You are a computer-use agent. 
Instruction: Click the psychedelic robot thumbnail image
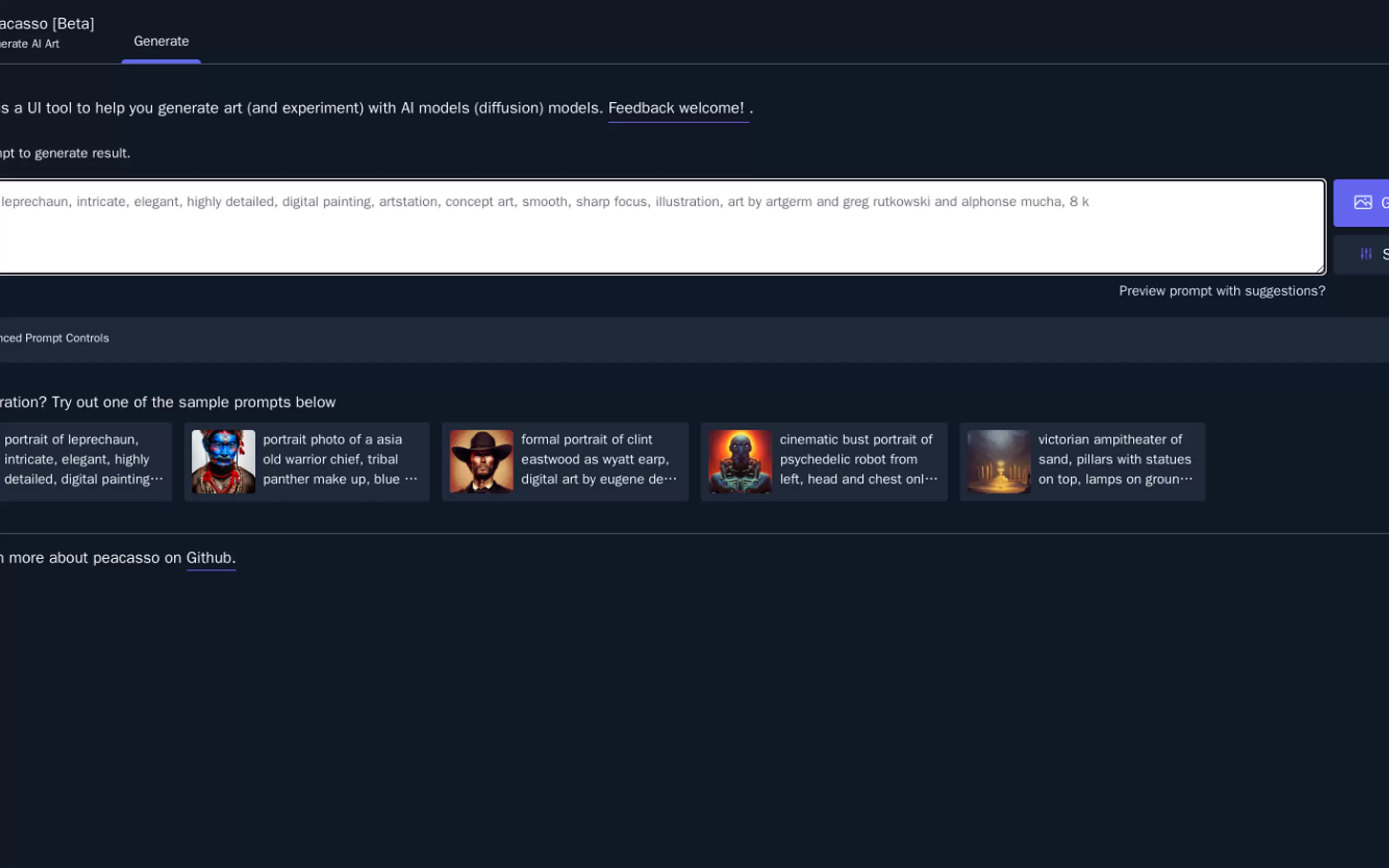(x=739, y=461)
